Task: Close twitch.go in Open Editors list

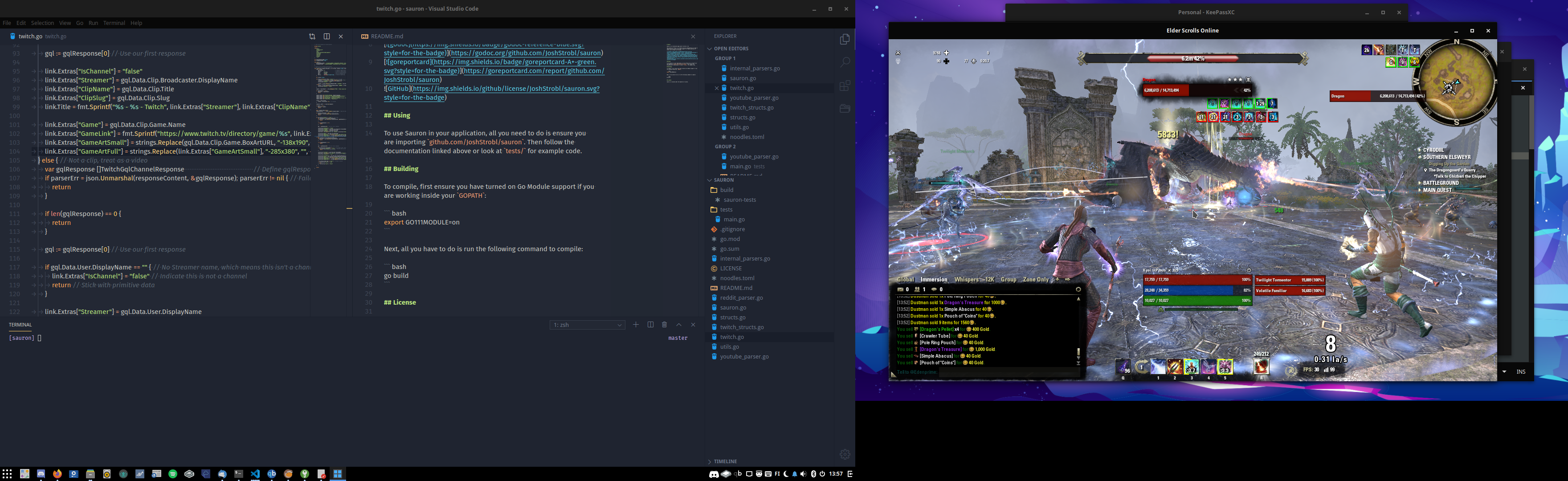Action: (x=716, y=88)
